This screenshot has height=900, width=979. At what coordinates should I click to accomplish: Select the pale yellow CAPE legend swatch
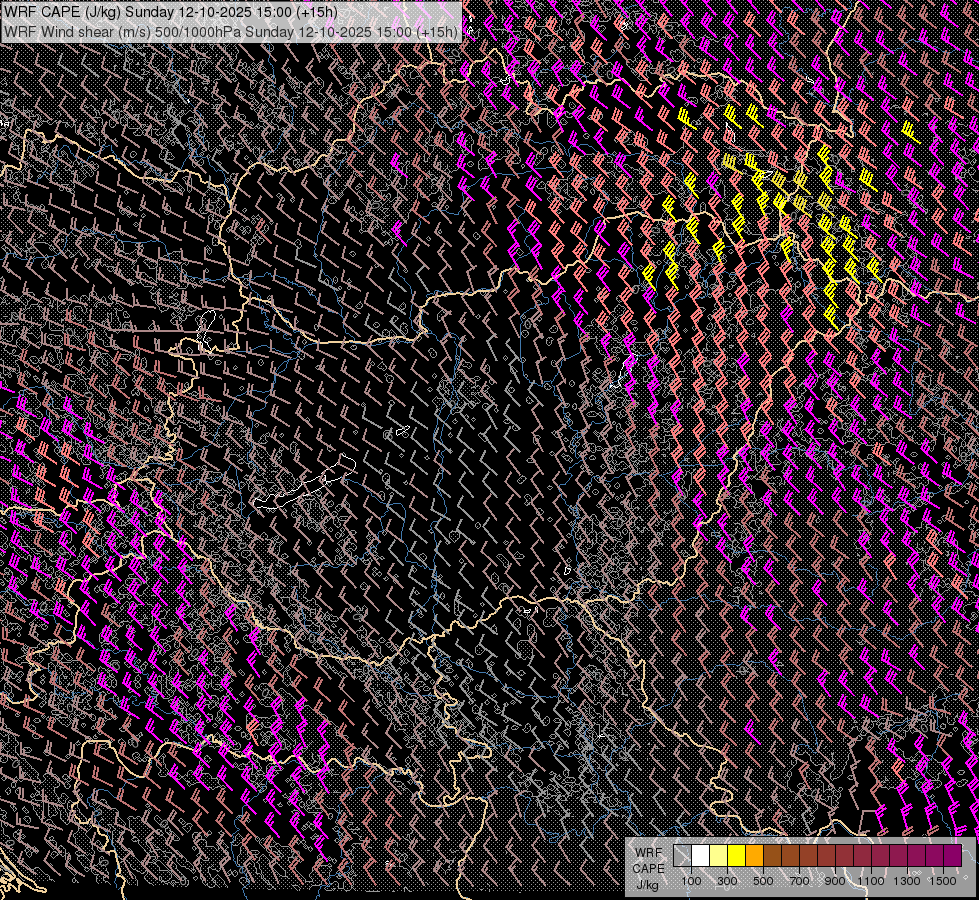tap(718, 856)
